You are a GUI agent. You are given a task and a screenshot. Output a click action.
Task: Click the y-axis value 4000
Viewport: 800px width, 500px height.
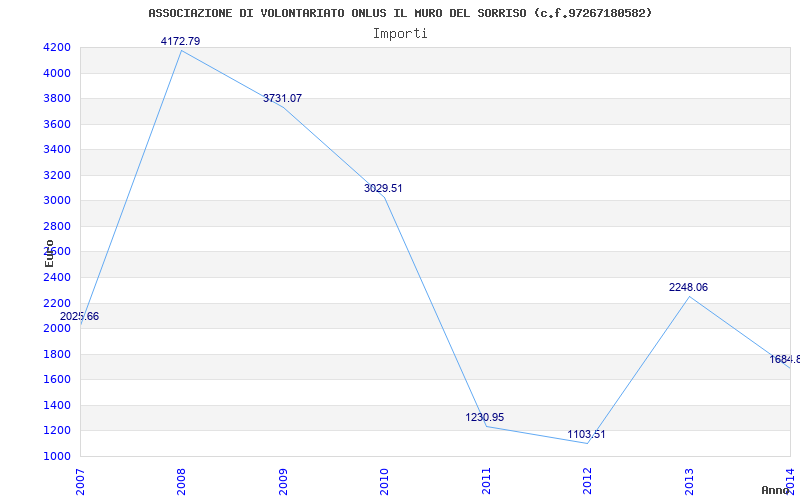coord(57,73)
